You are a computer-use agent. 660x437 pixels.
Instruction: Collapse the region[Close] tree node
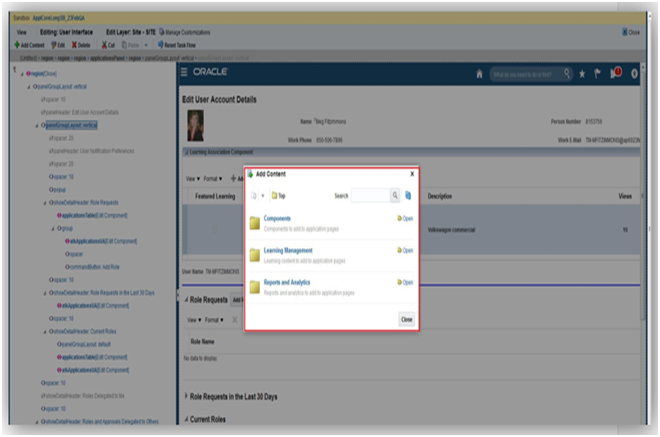22,74
